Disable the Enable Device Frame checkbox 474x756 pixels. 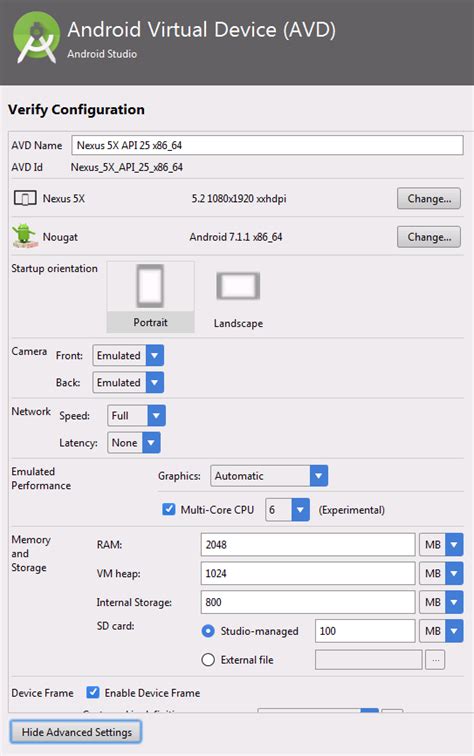click(93, 692)
